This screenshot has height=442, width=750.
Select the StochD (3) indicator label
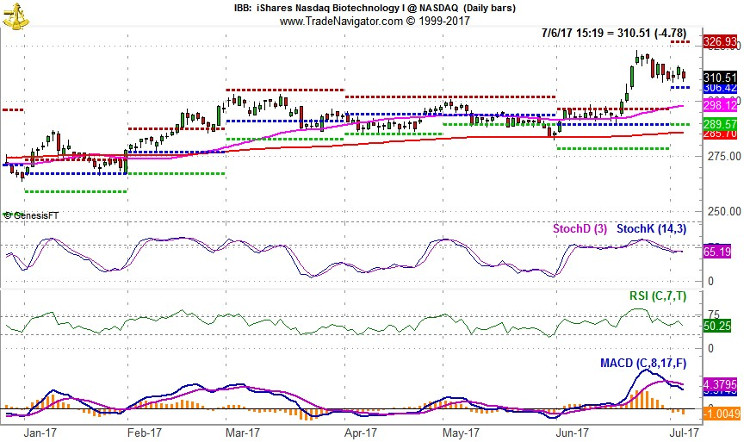click(x=580, y=229)
